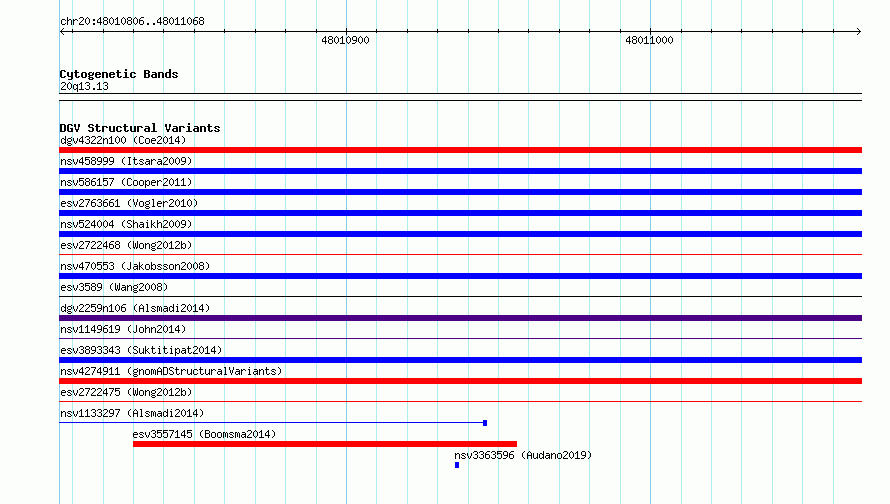
Task: Open nsv458999 (Itsara2009) variant label
Action: pyautogui.click(x=126, y=161)
